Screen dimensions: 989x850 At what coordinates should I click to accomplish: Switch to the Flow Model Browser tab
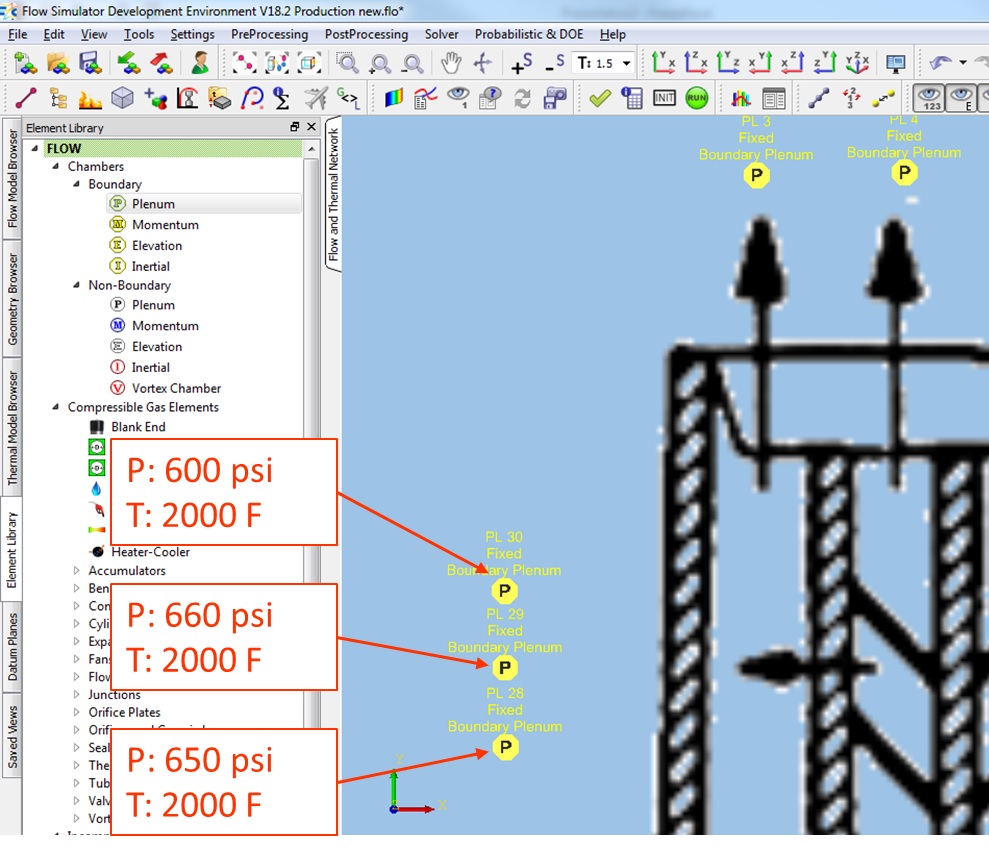[12, 177]
